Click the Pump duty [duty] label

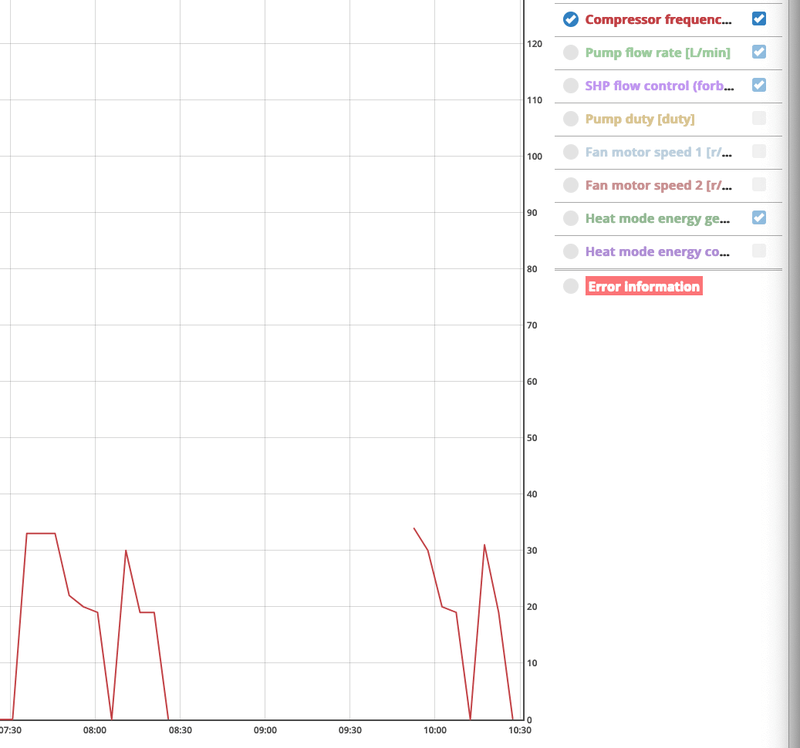pyautogui.click(x=640, y=119)
